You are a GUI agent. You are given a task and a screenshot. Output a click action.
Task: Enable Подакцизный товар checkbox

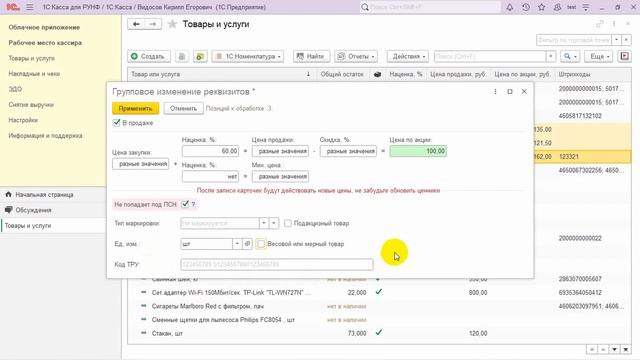(288, 223)
